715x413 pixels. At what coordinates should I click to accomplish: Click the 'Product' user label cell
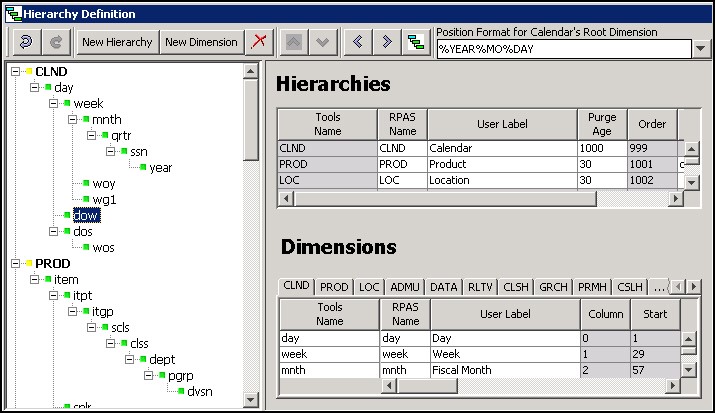point(502,164)
